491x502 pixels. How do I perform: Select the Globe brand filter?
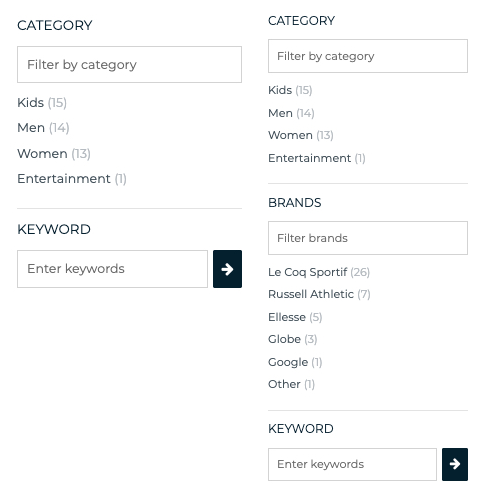[x=293, y=339]
